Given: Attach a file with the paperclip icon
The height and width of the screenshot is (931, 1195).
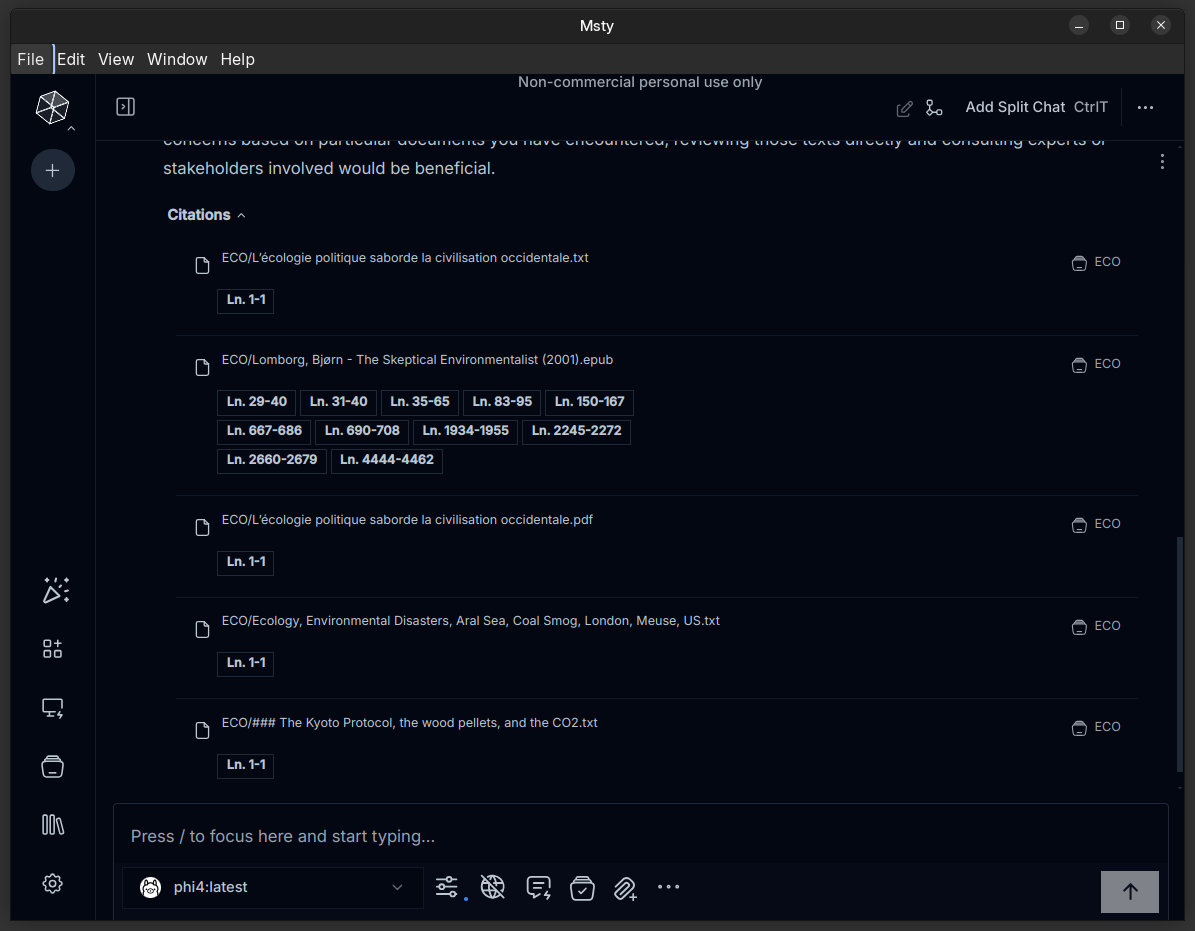Looking at the screenshot, I should point(625,888).
